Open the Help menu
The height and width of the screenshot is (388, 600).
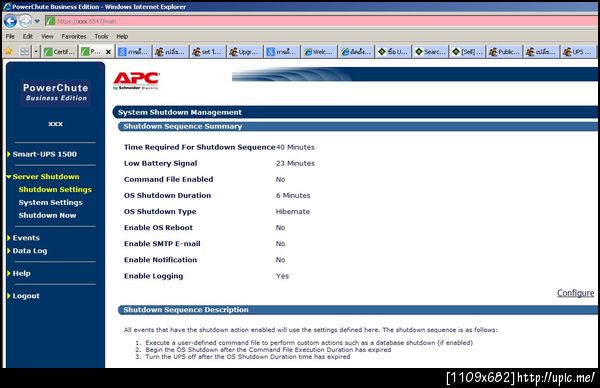(x=122, y=36)
